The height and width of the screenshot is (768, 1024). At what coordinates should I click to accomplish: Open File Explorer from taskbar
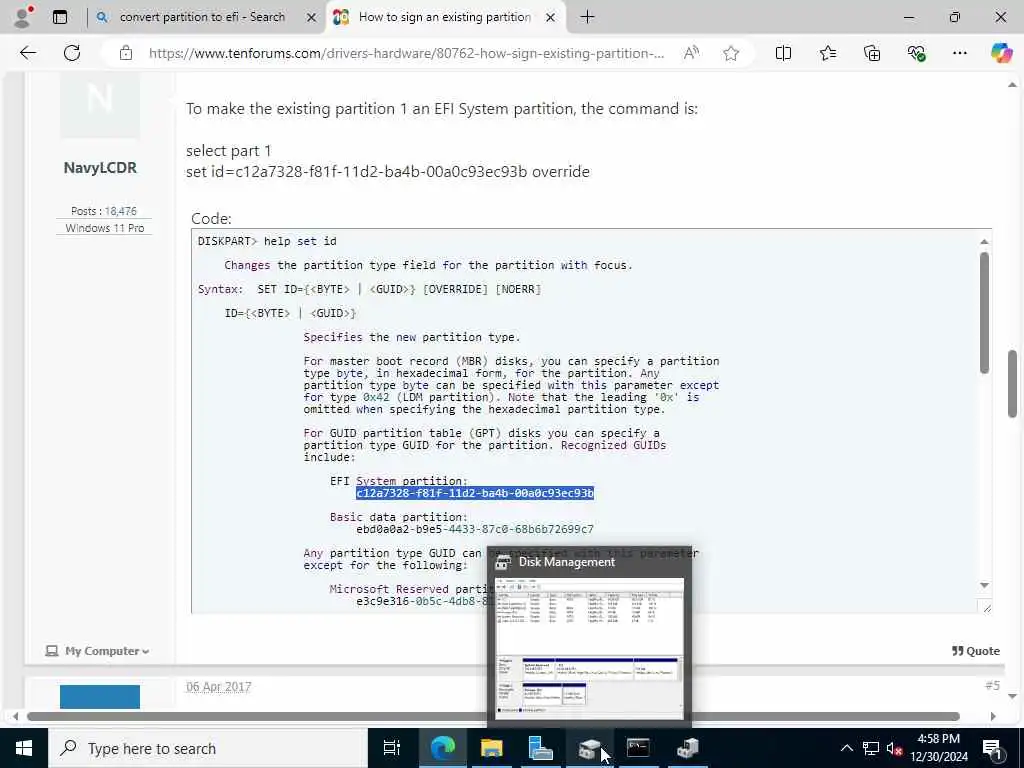pos(491,748)
